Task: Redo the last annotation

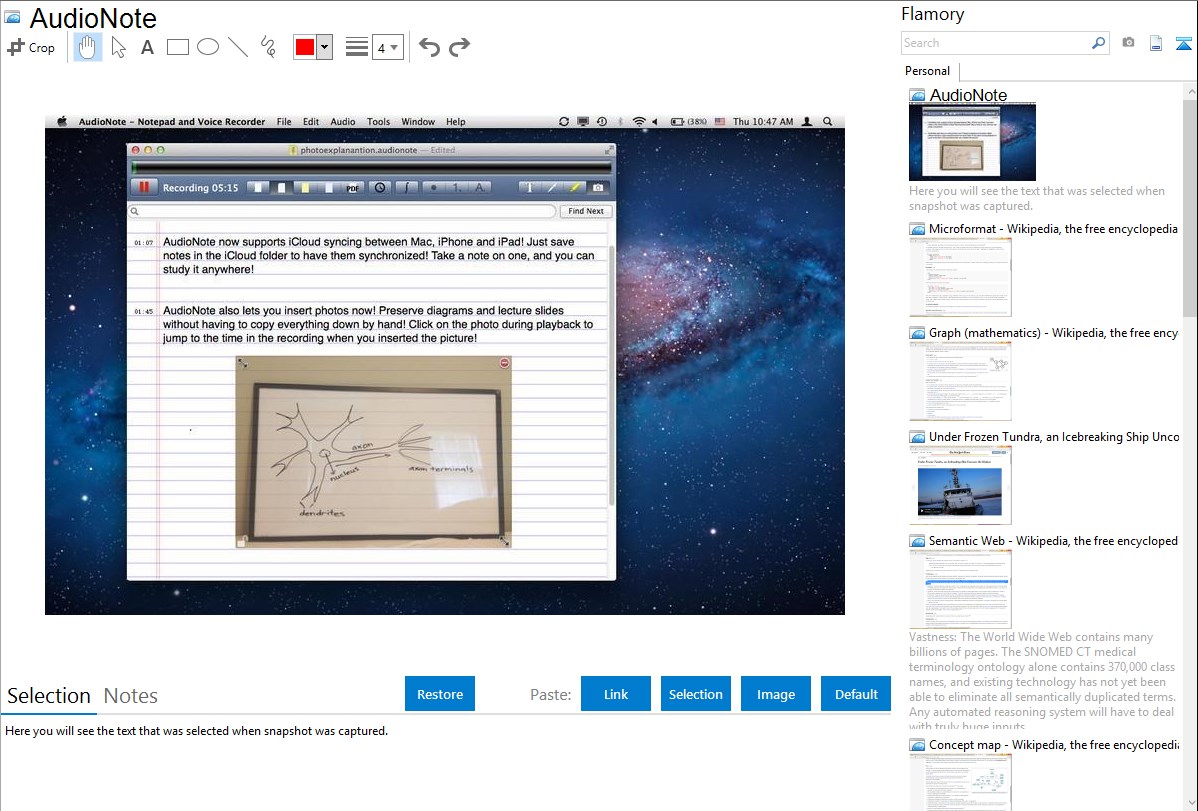Action: click(x=459, y=47)
